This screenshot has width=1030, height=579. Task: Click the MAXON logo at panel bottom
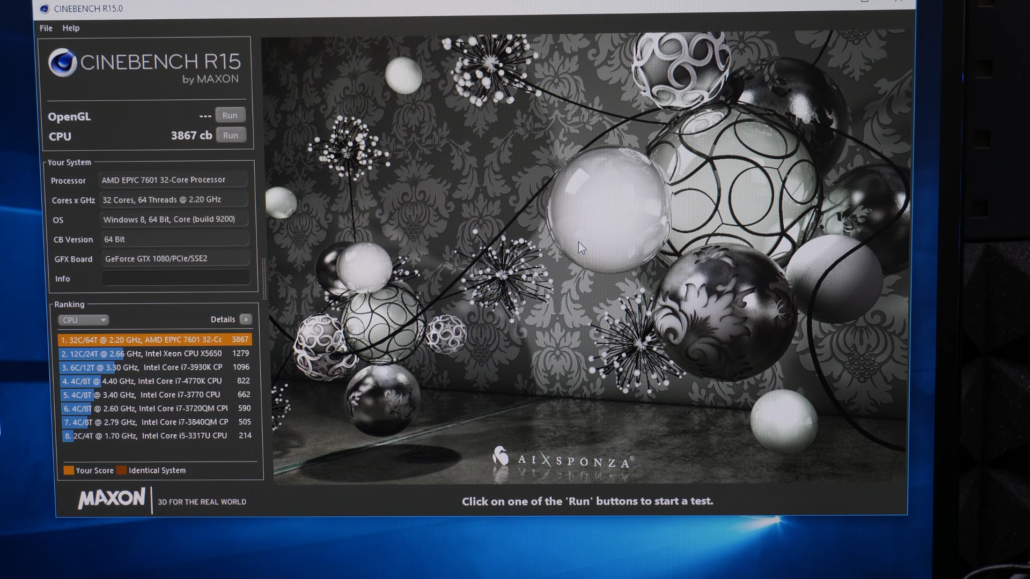point(111,498)
